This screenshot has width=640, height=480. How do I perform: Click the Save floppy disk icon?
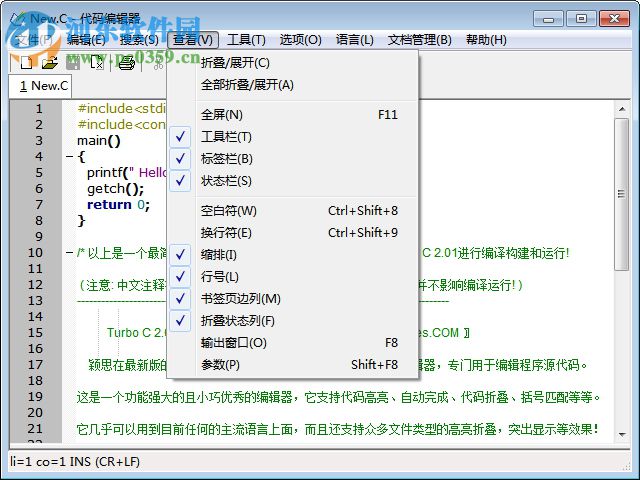click(73, 62)
